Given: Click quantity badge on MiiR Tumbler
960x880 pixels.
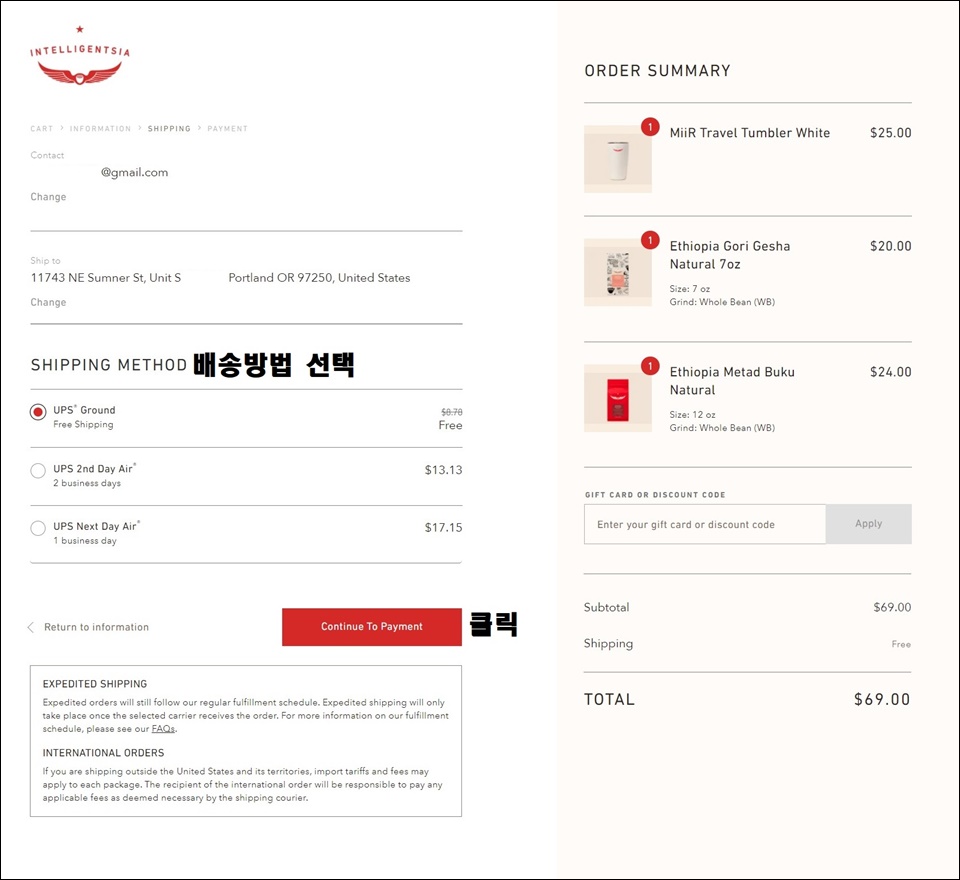Looking at the screenshot, I should coord(650,127).
